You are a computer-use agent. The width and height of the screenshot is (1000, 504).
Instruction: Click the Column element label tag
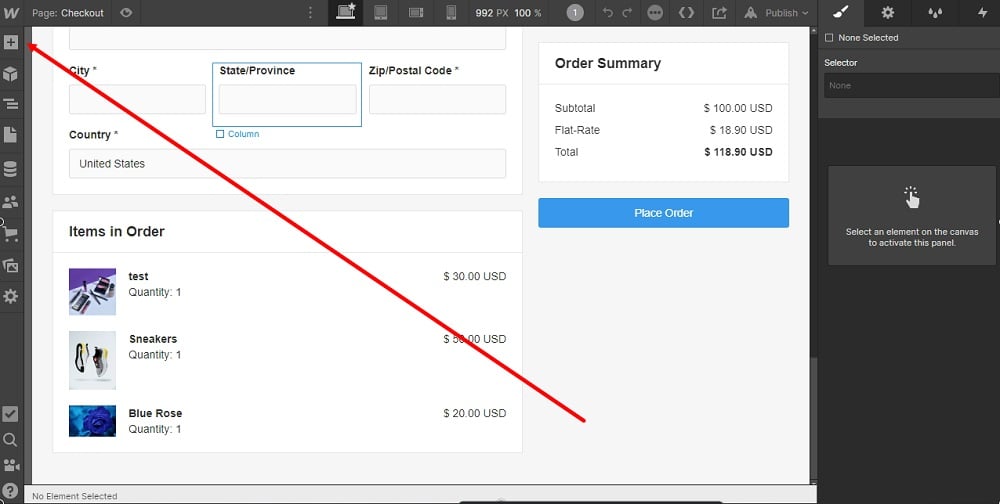click(x=237, y=134)
